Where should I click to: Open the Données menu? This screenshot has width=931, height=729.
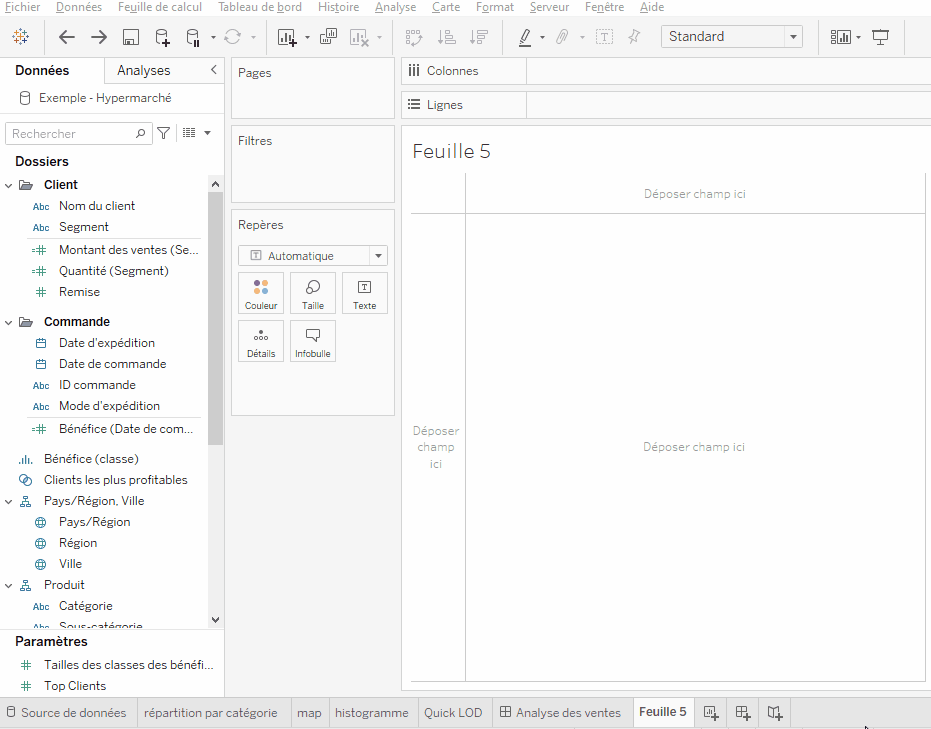(x=78, y=7)
